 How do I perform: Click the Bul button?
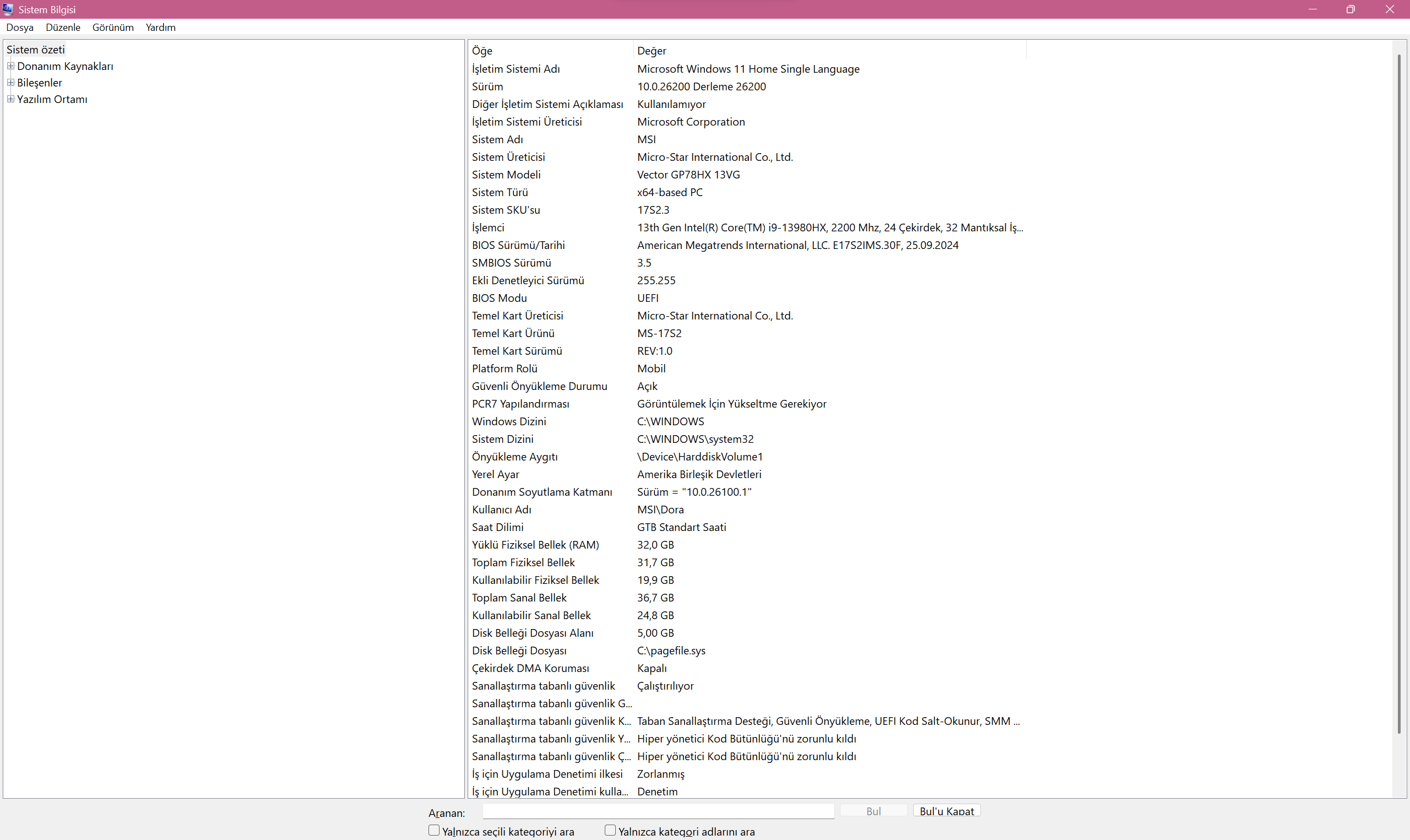tap(873, 811)
